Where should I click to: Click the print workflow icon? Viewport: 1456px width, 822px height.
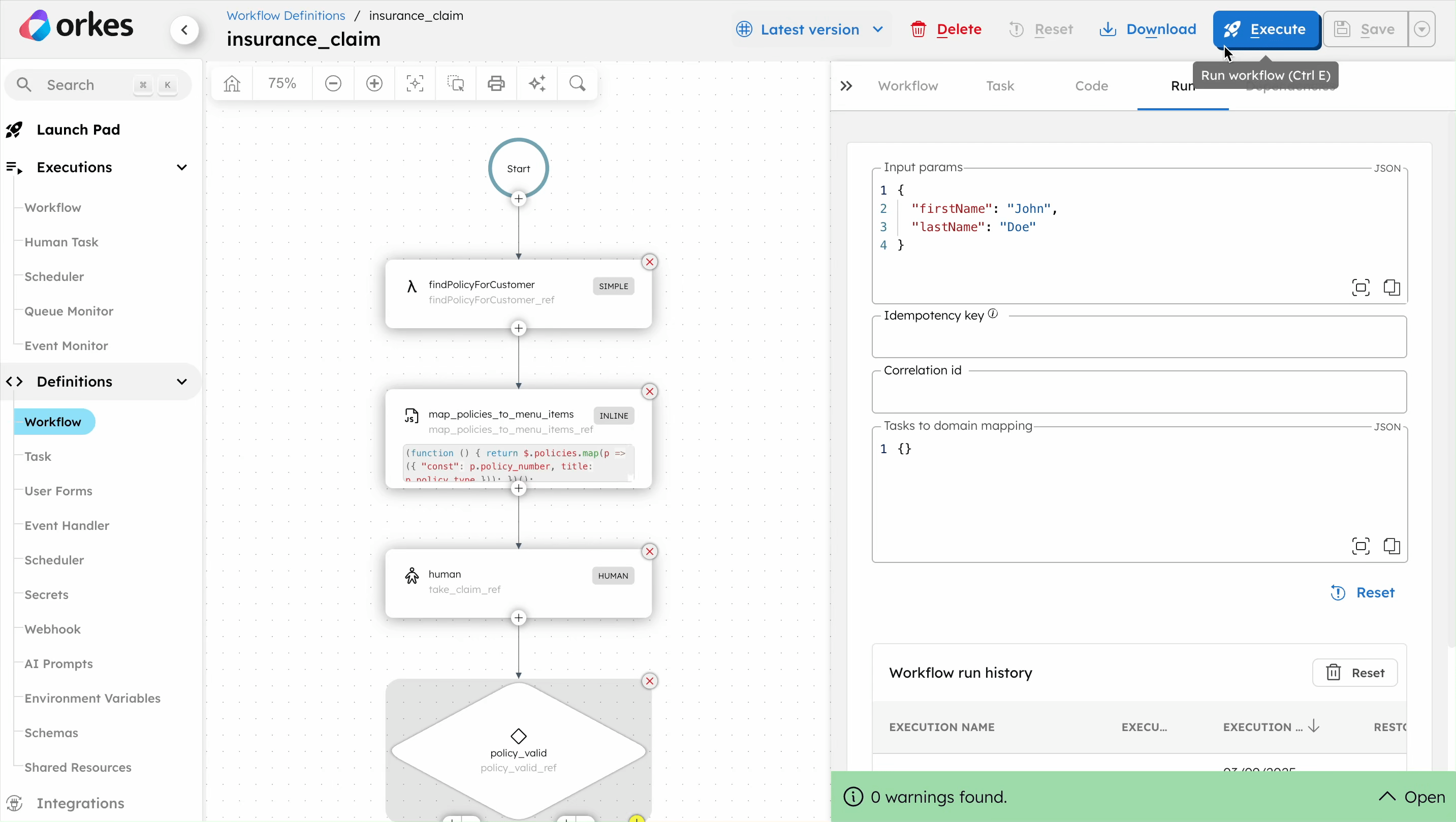pos(496,84)
